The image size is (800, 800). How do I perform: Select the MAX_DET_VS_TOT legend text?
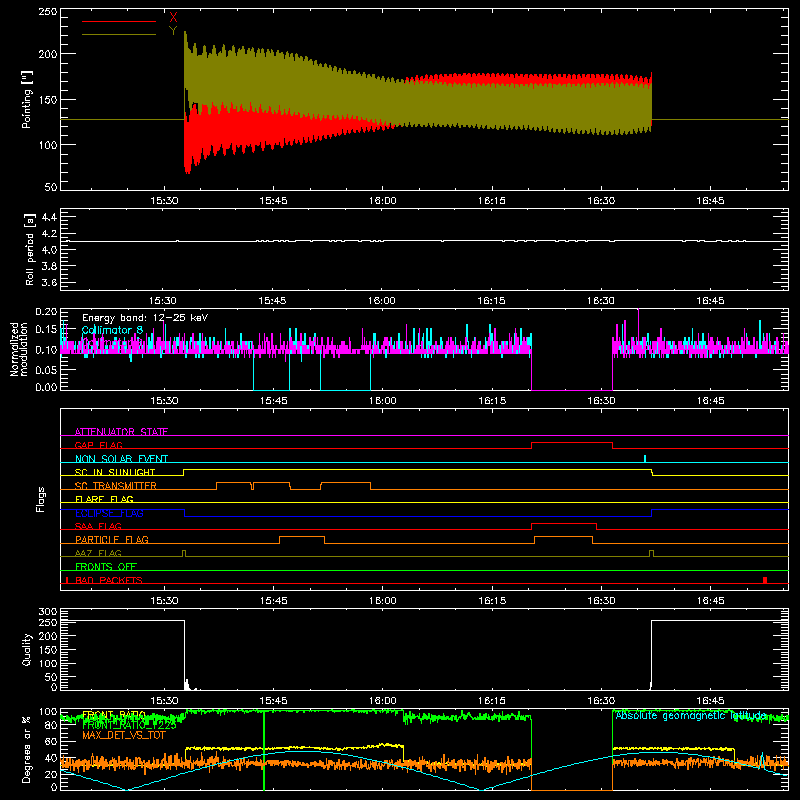[x=124, y=735]
